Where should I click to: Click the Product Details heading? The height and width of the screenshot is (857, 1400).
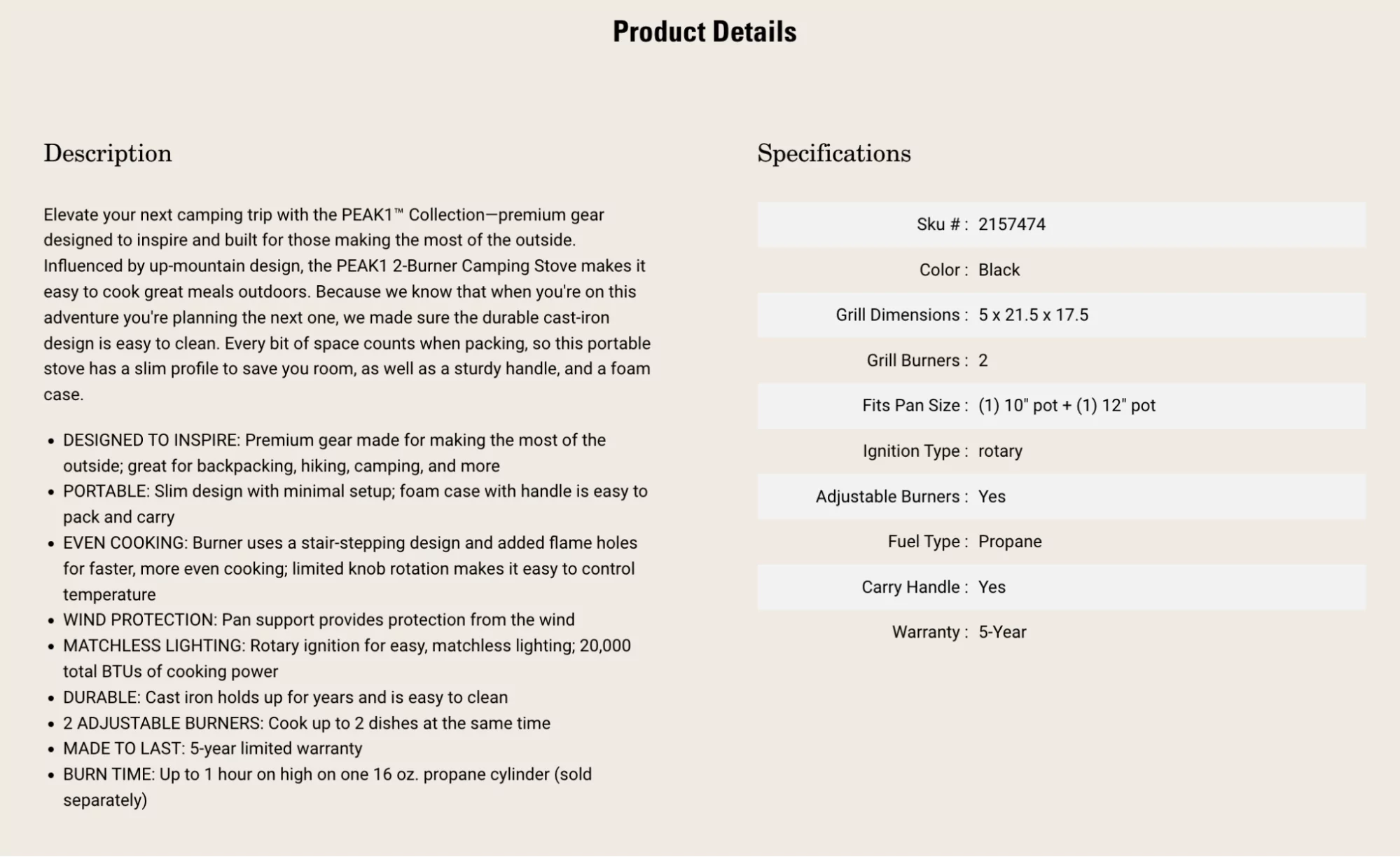704,32
